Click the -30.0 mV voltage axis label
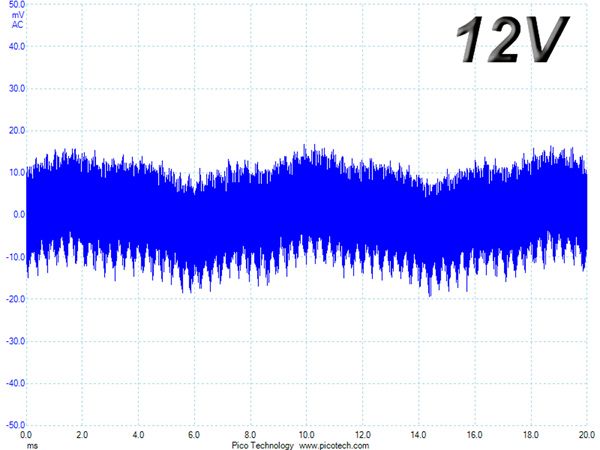The image size is (600, 450). pyautogui.click(x=15, y=341)
